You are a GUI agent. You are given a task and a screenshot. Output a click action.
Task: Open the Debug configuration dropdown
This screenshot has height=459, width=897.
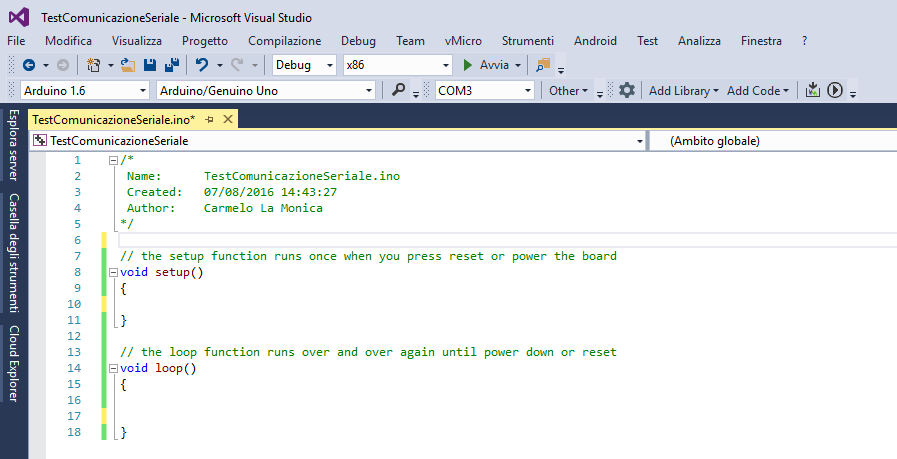[304, 65]
